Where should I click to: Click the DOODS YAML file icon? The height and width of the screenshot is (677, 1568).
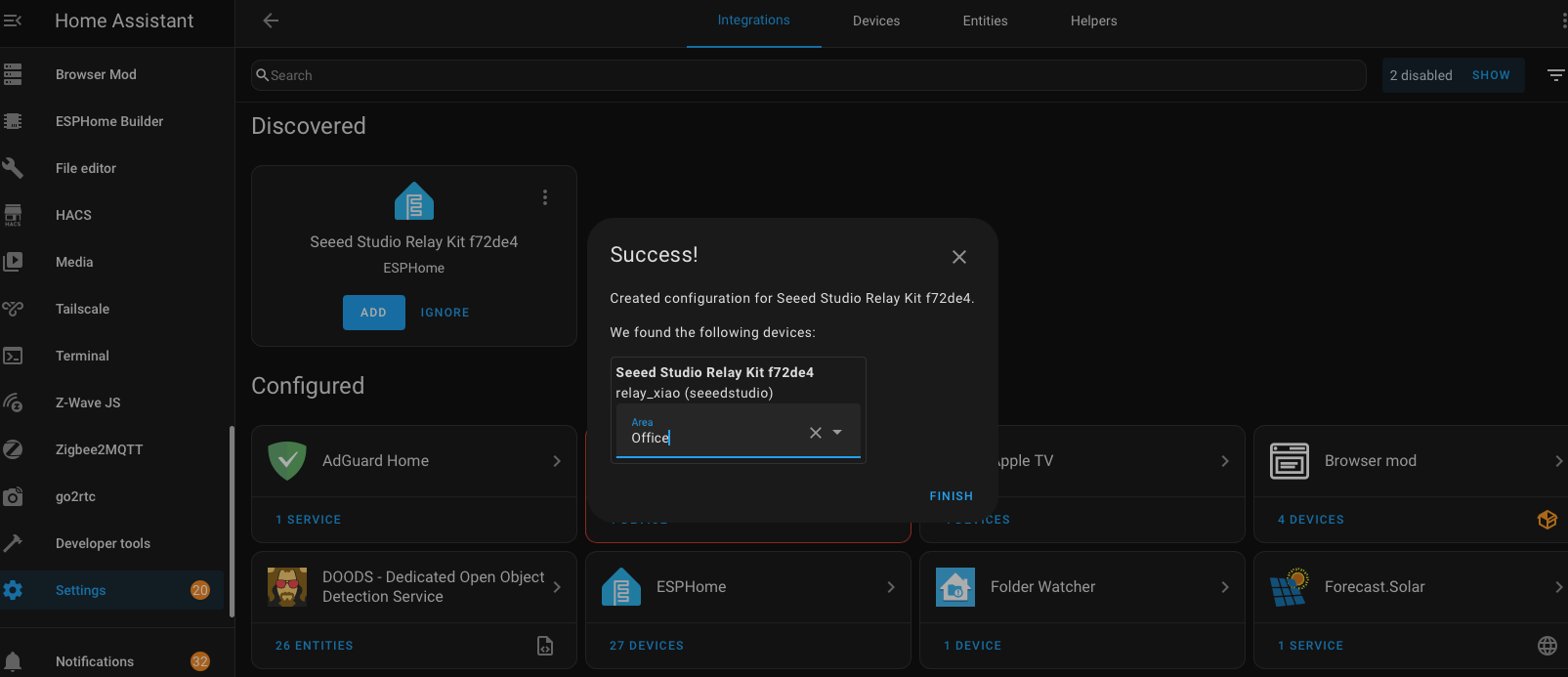(x=545, y=646)
